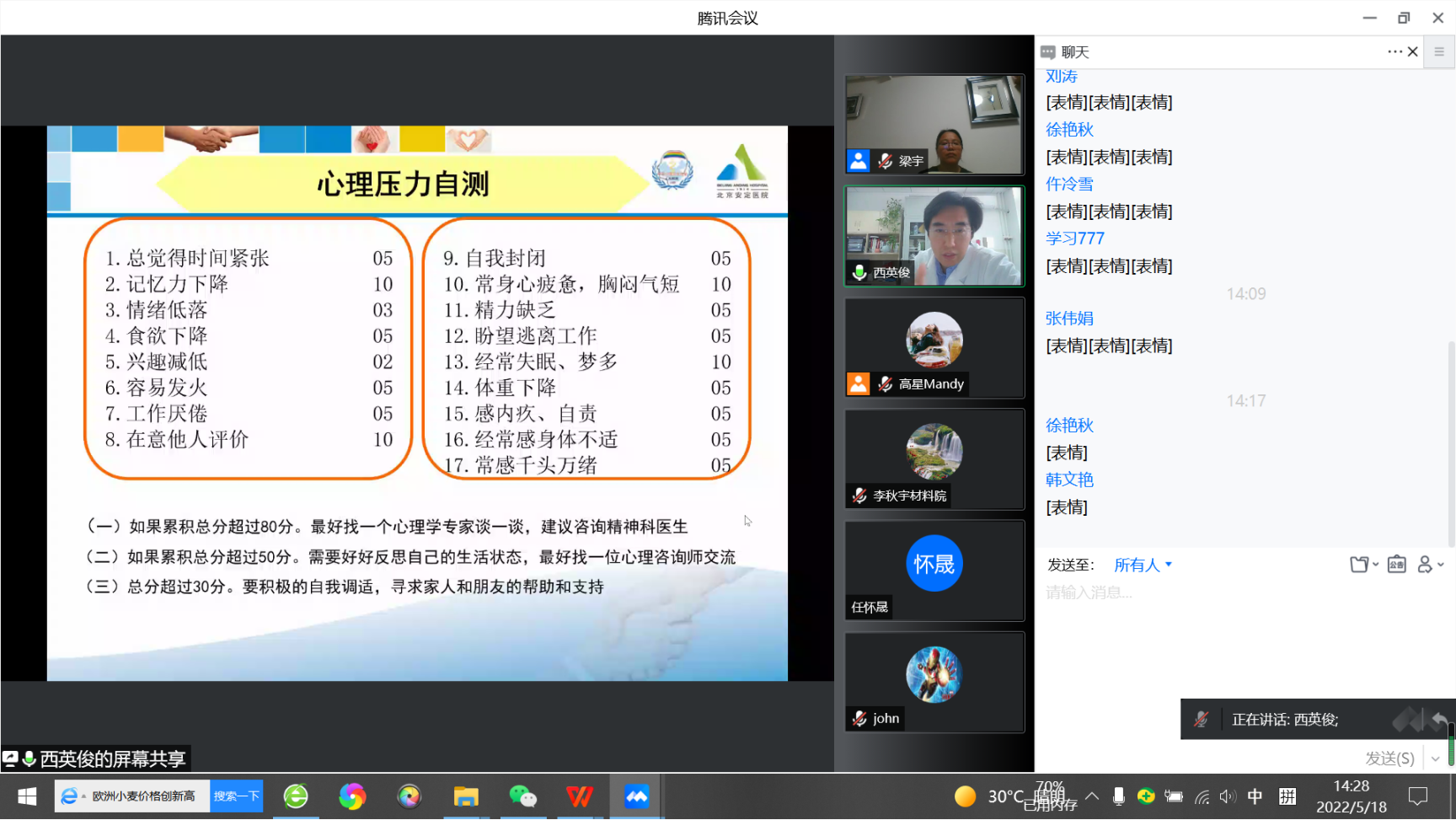Click the muted mic icon beside john
Viewport: 1456px width, 820px height.
tap(859, 719)
